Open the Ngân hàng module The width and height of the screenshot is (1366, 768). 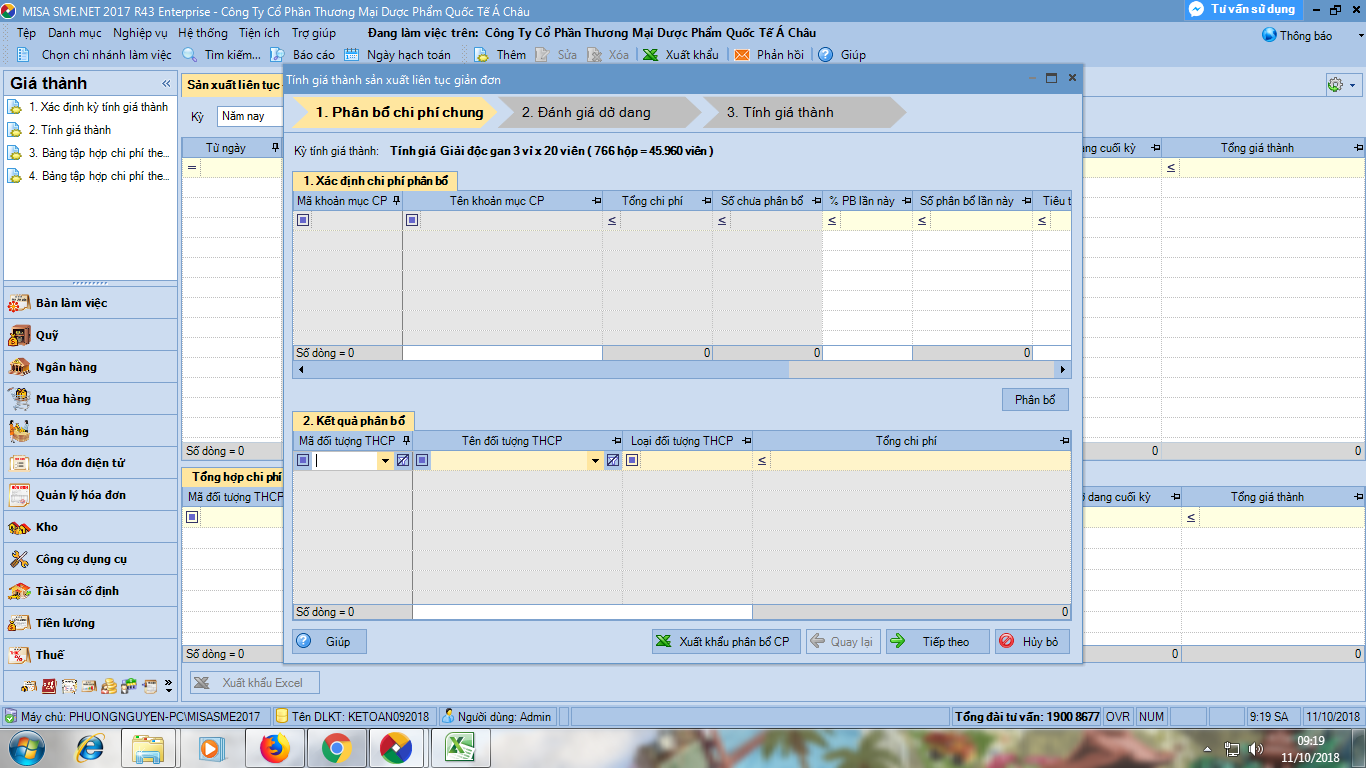point(90,367)
